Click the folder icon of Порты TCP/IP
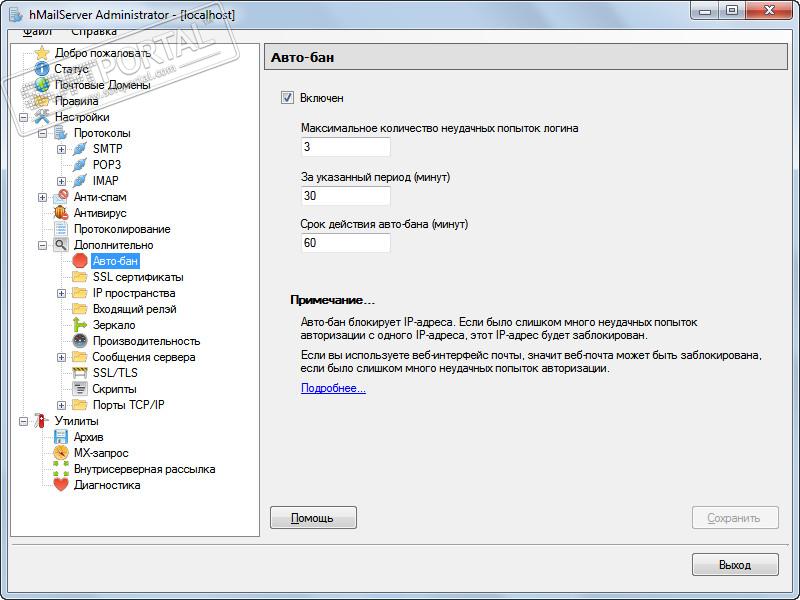 (80, 405)
